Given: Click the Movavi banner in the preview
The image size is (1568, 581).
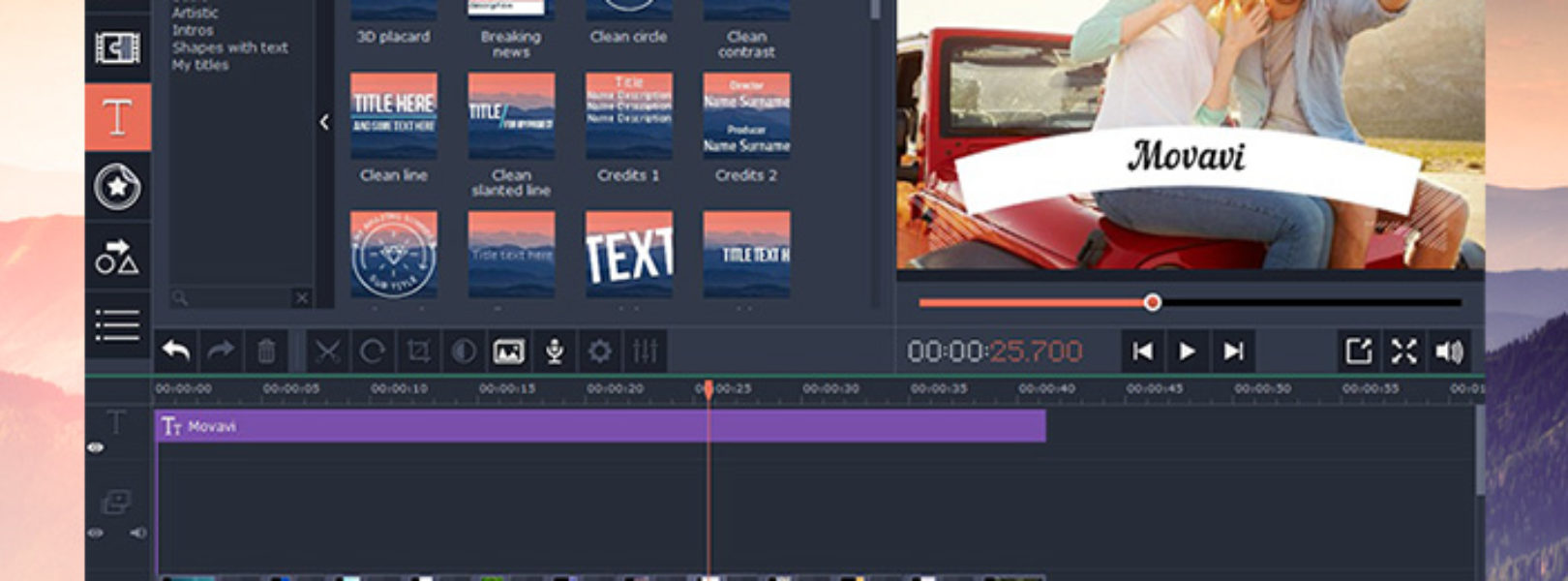Looking at the screenshot, I should [x=1187, y=167].
